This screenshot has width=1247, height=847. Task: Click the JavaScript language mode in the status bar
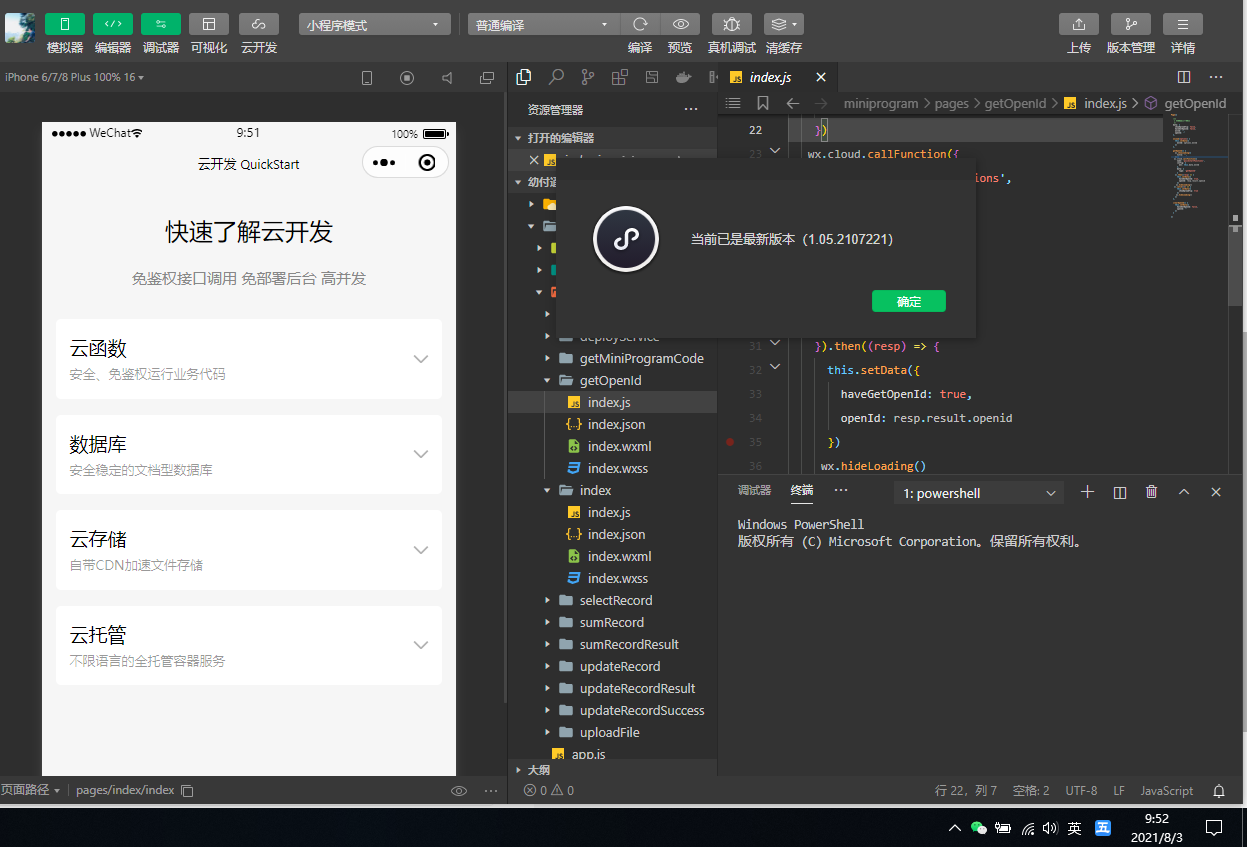1167,790
